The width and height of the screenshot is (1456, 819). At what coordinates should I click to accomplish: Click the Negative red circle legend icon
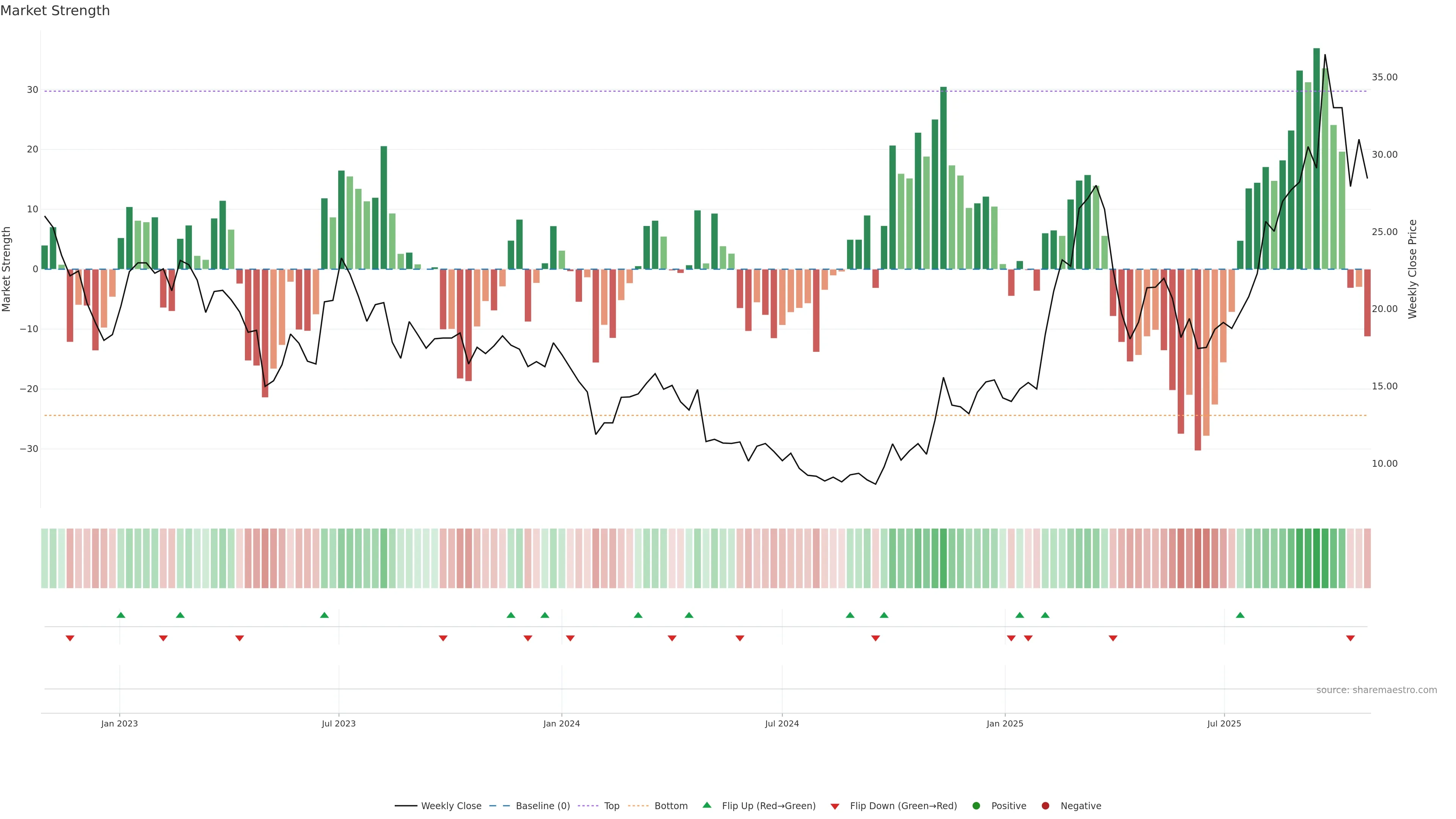click(x=1045, y=806)
